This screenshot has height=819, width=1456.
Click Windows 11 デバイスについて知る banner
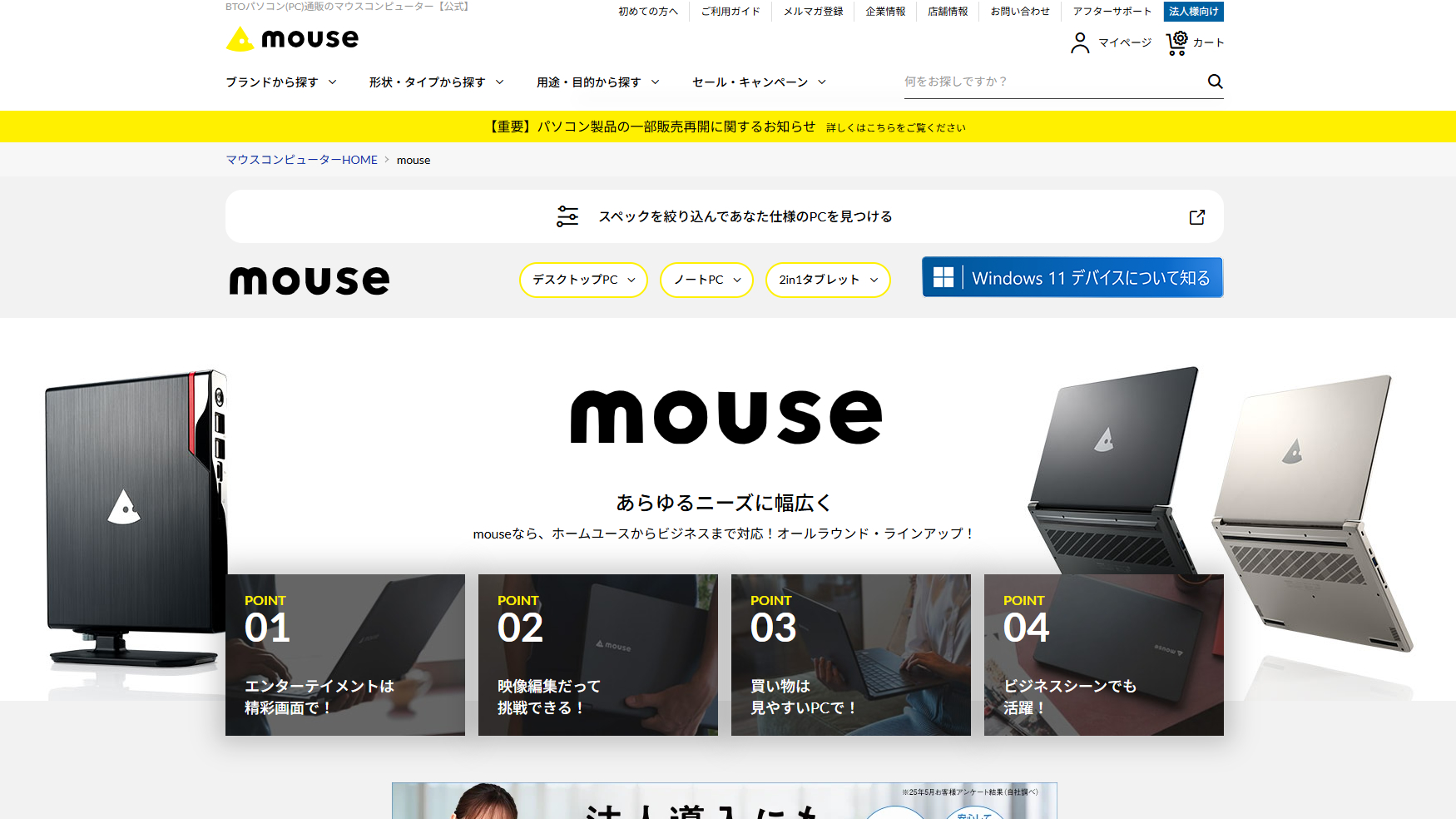(x=1072, y=277)
